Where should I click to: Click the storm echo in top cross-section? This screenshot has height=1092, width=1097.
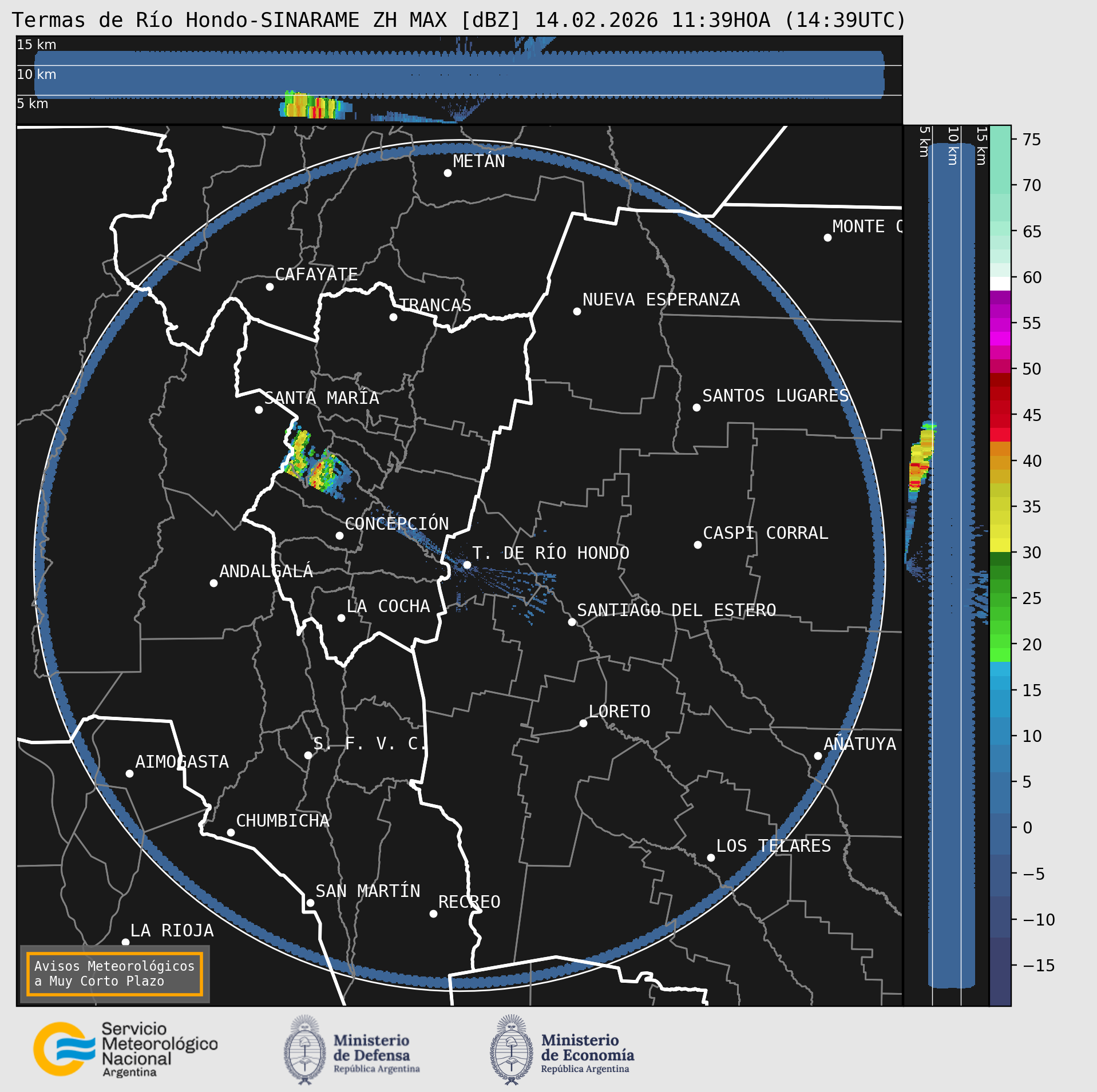[312, 106]
